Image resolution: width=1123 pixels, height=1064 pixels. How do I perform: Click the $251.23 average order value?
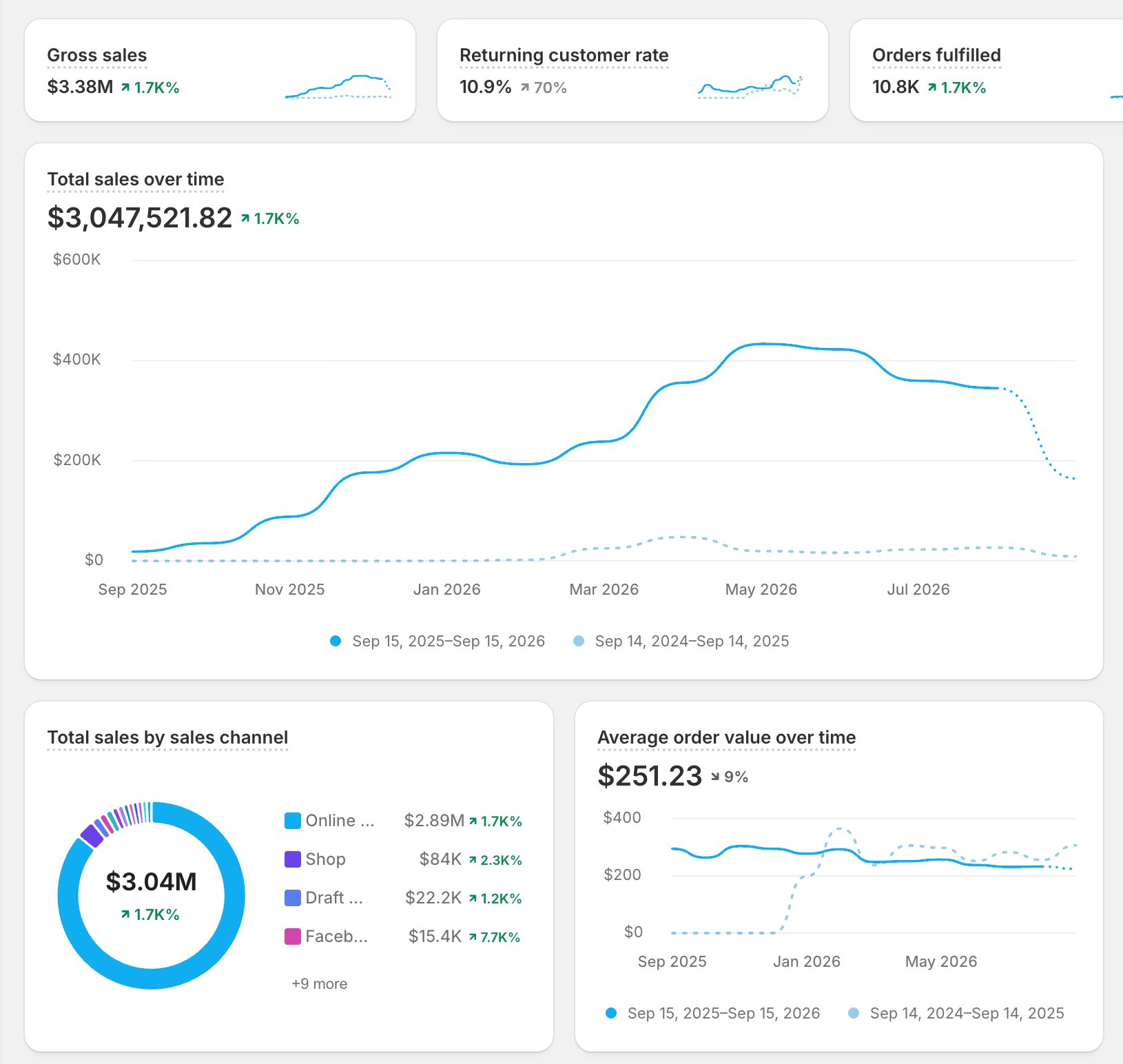pyautogui.click(x=649, y=776)
